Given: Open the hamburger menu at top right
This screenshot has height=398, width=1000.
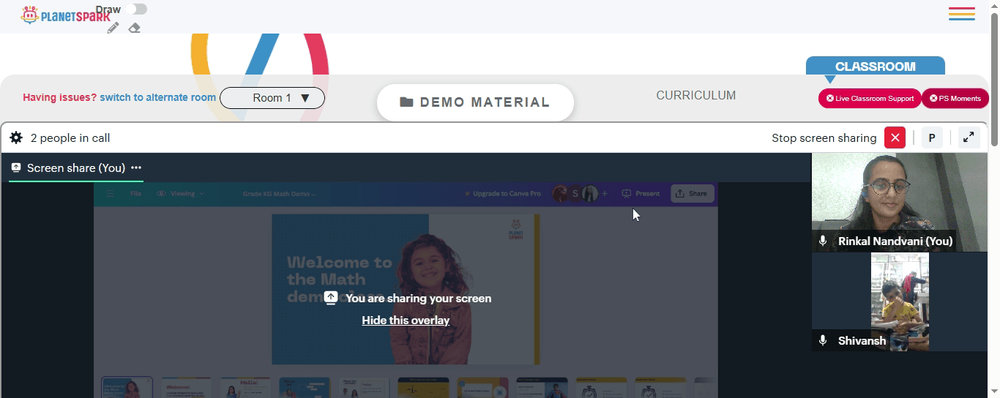Looking at the screenshot, I should point(961,13).
